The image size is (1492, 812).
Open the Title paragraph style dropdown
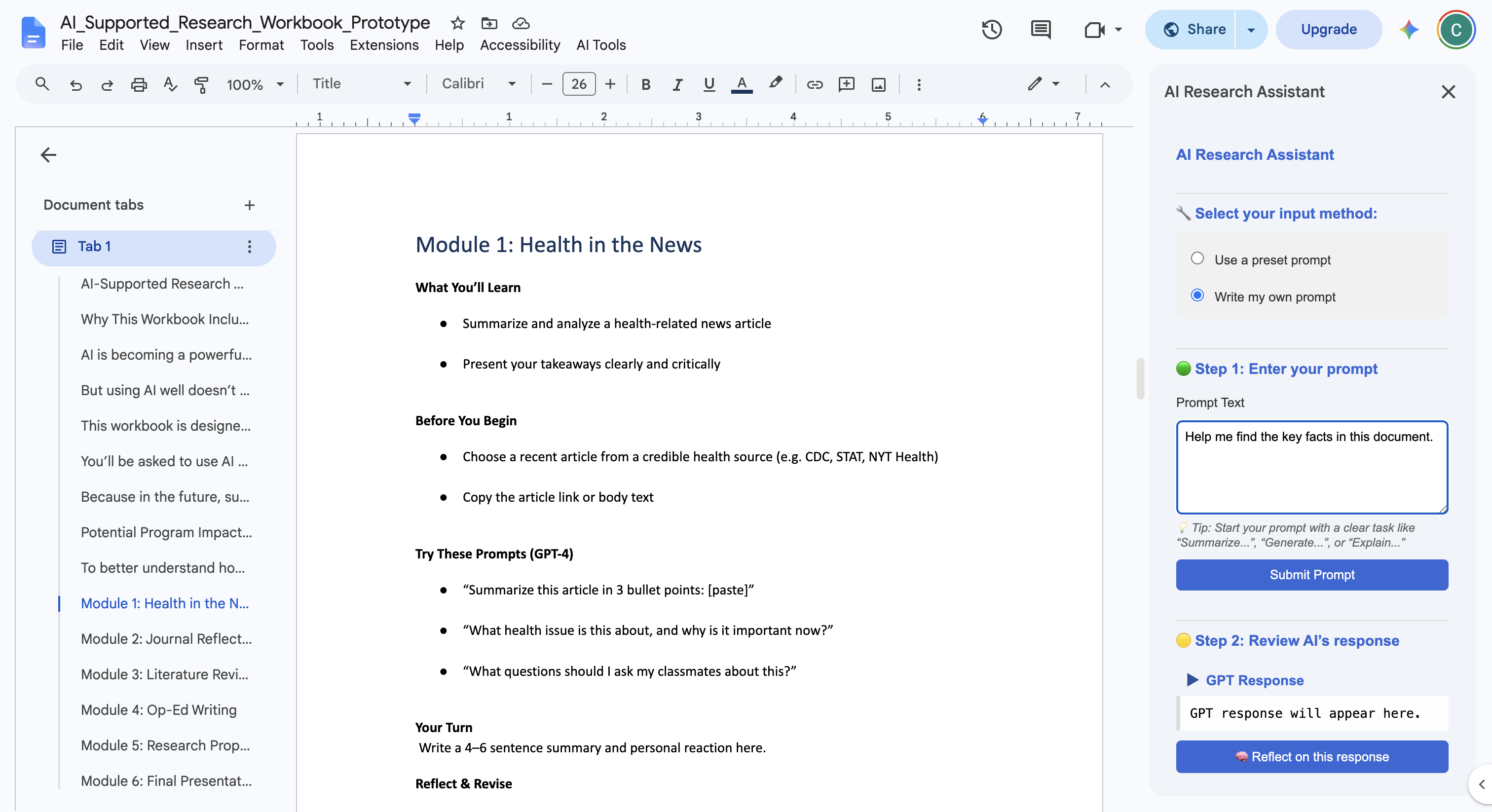362,84
